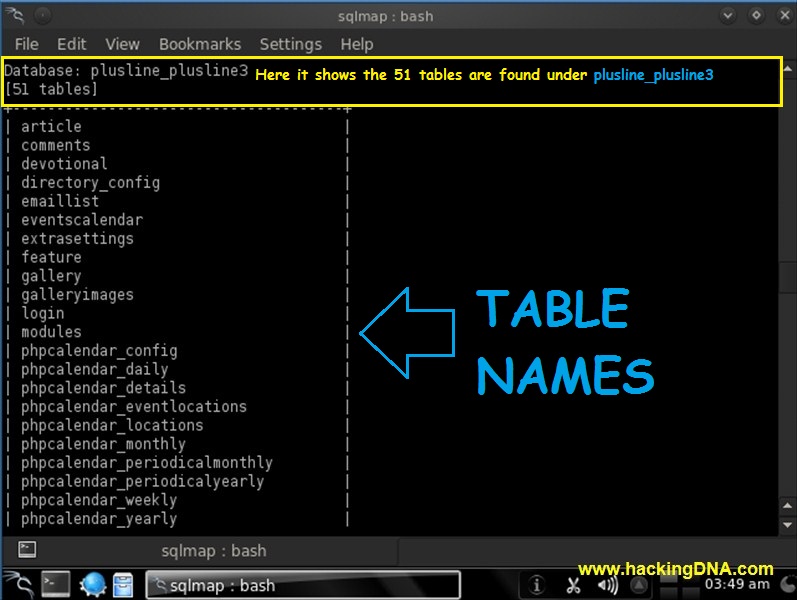Image resolution: width=797 pixels, height=600 pixels.
Task: Click the 'Database: plusline_plusline3' line
Action: click(x=126, y=71)
